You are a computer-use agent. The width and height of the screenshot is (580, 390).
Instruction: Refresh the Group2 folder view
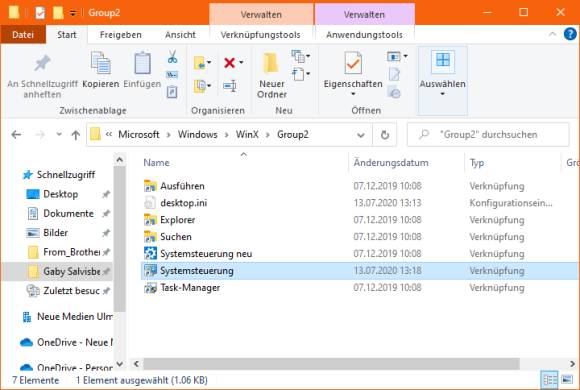pyautogui.click(x=385, y=135)
